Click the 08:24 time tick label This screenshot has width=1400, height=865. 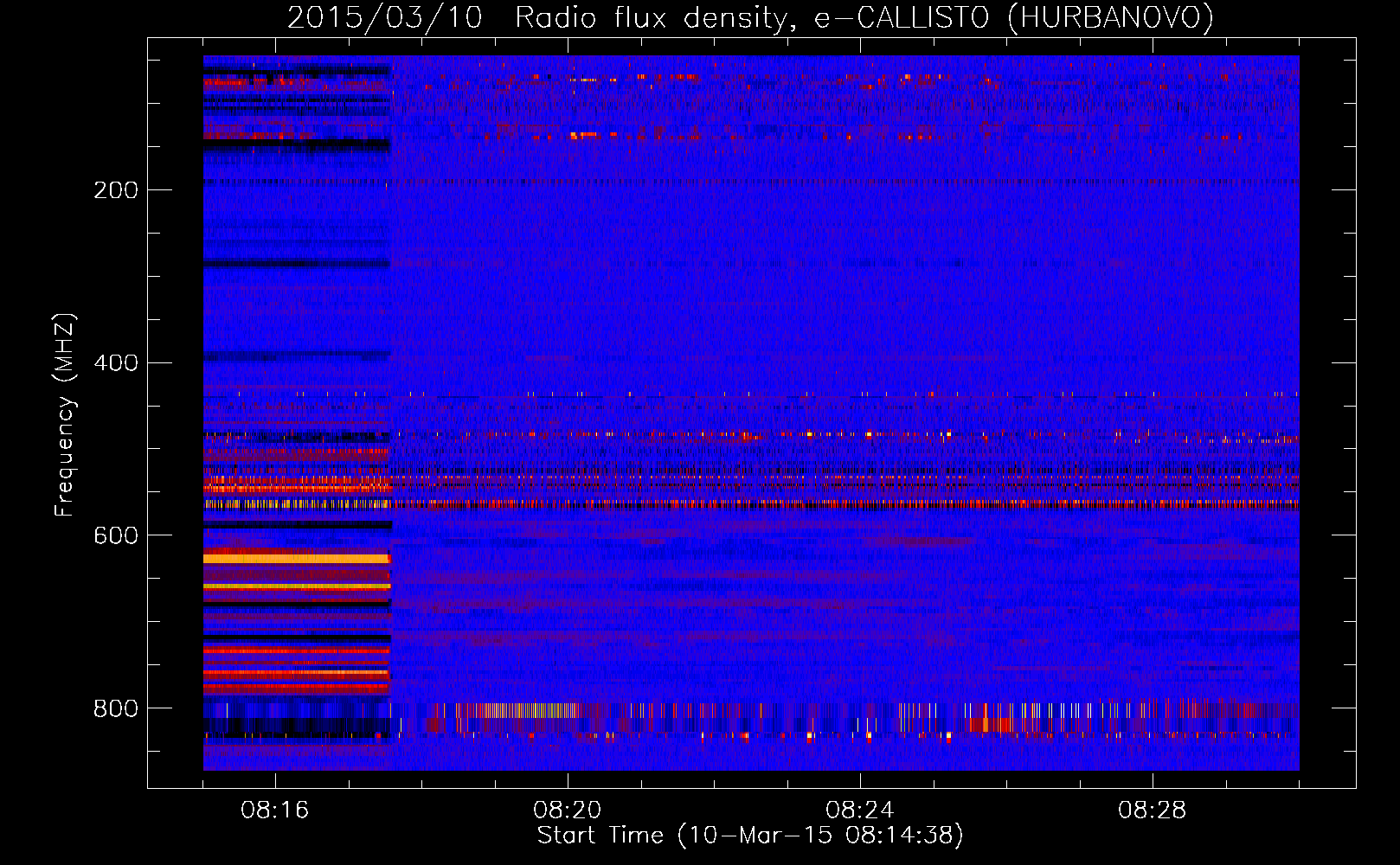pos(860,811)
